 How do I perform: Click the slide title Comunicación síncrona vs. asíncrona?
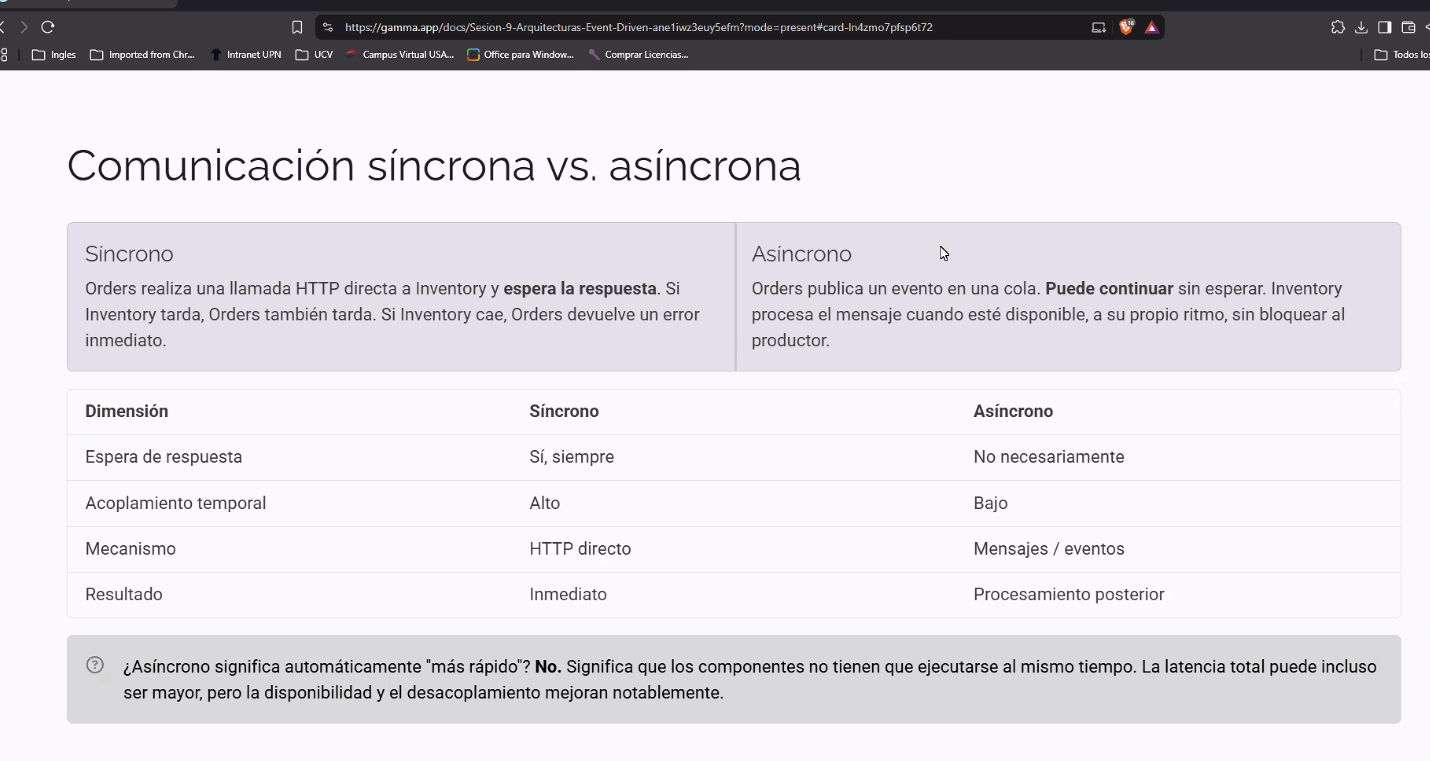pos(434,166)
